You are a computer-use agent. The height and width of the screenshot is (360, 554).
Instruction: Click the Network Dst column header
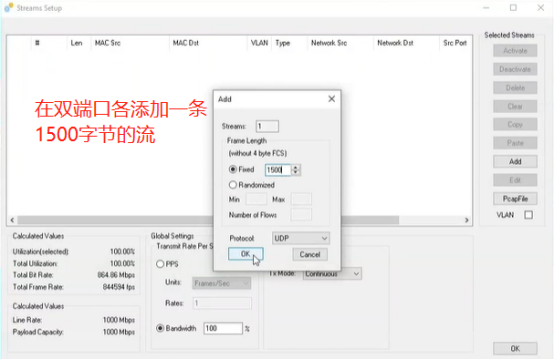[x=395, y=43]
